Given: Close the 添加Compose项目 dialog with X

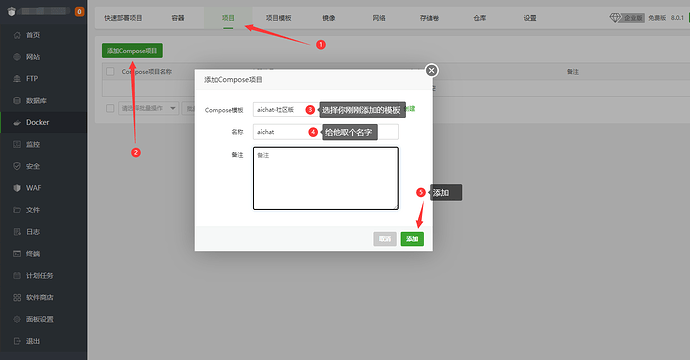Looking at the screenshot, I should click(432, 70).
